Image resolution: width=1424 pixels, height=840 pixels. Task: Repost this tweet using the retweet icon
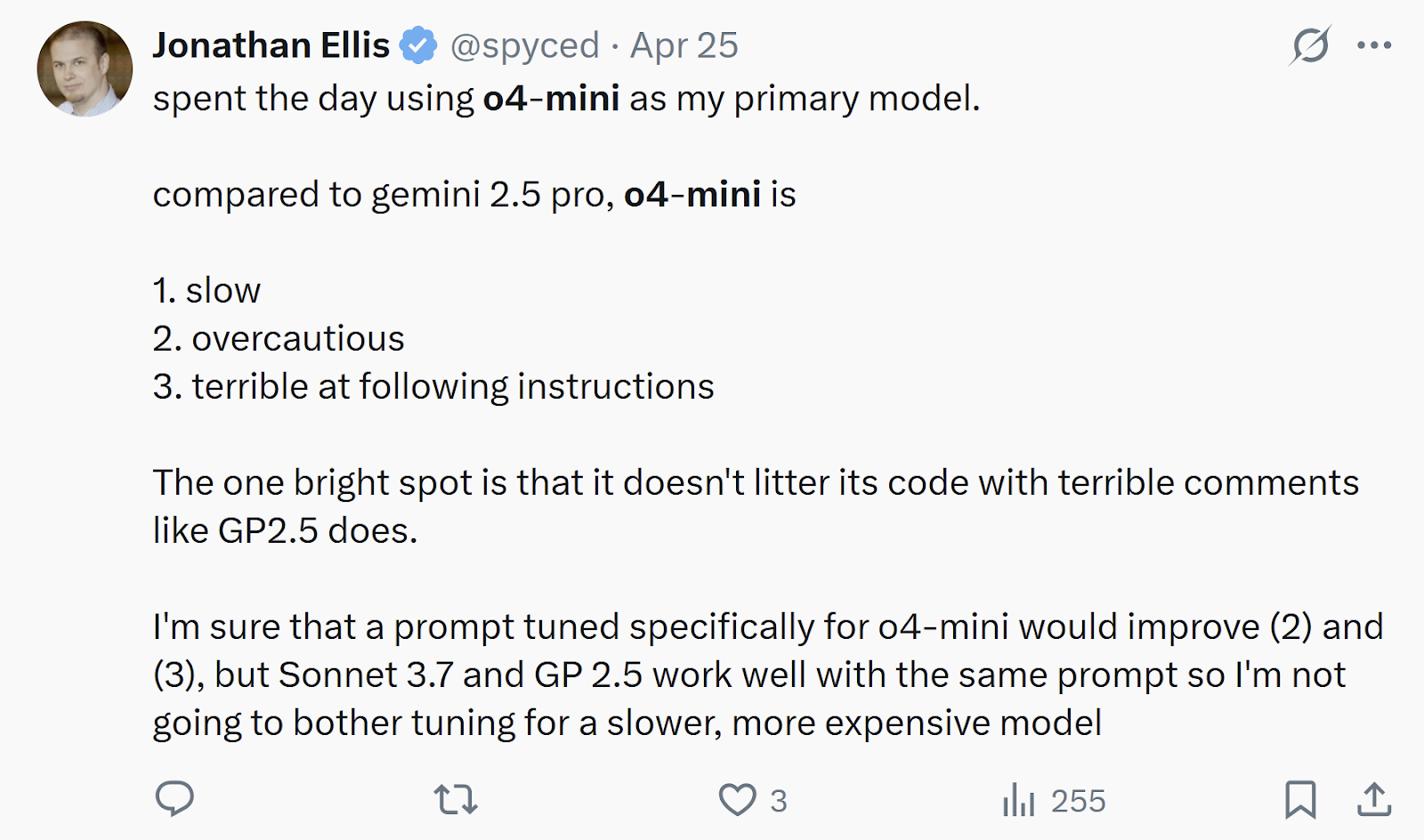coord(456,799)
